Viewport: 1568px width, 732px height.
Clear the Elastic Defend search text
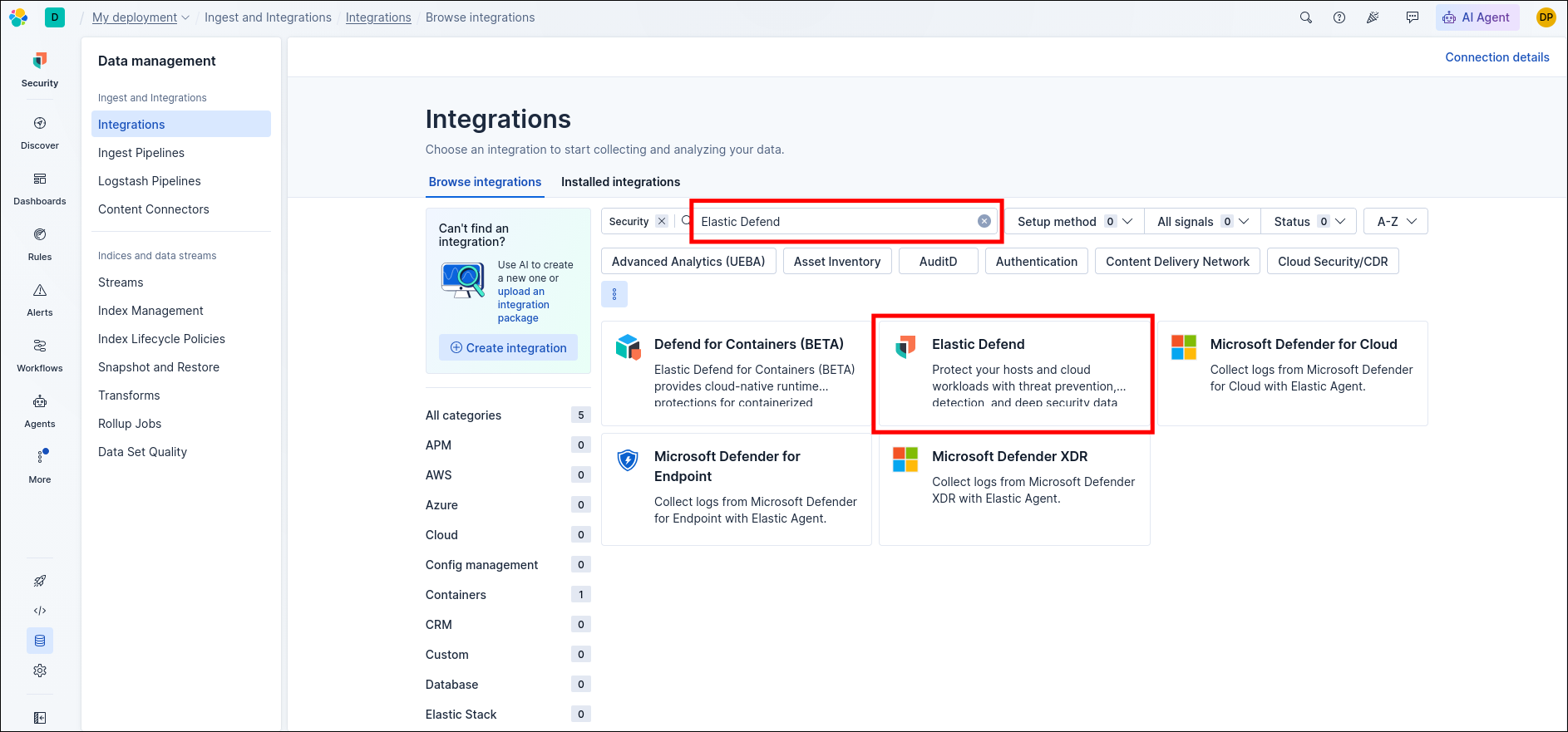pyautogui.click(x=984, y=221)
